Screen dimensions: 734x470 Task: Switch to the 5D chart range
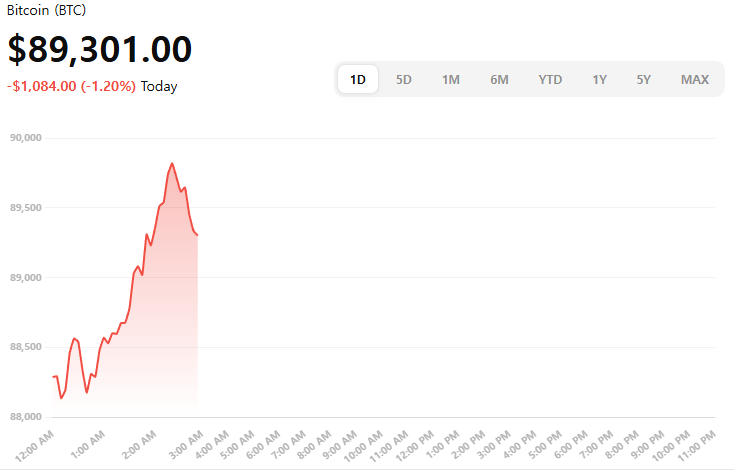(x=404, y=79)
